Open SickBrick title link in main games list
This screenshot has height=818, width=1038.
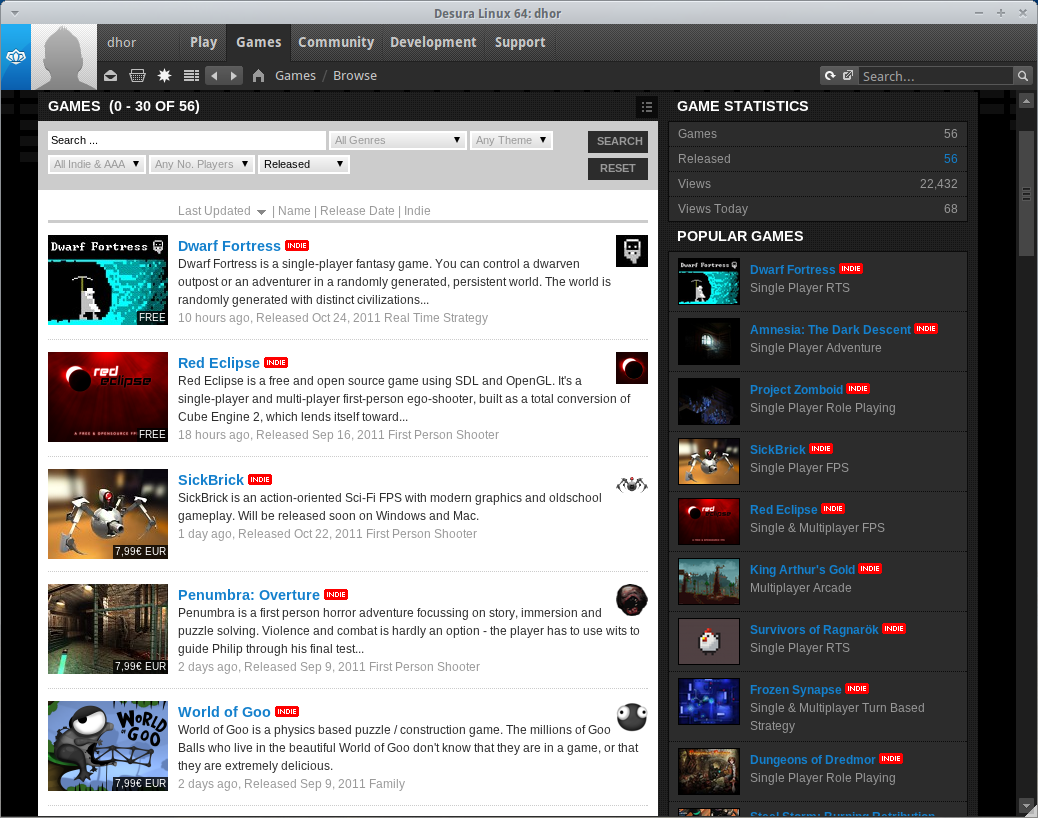[211, 480]
